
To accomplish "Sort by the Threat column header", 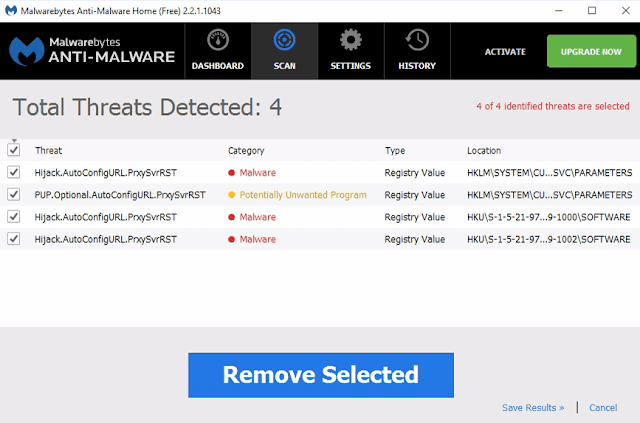I will point(49,151).
